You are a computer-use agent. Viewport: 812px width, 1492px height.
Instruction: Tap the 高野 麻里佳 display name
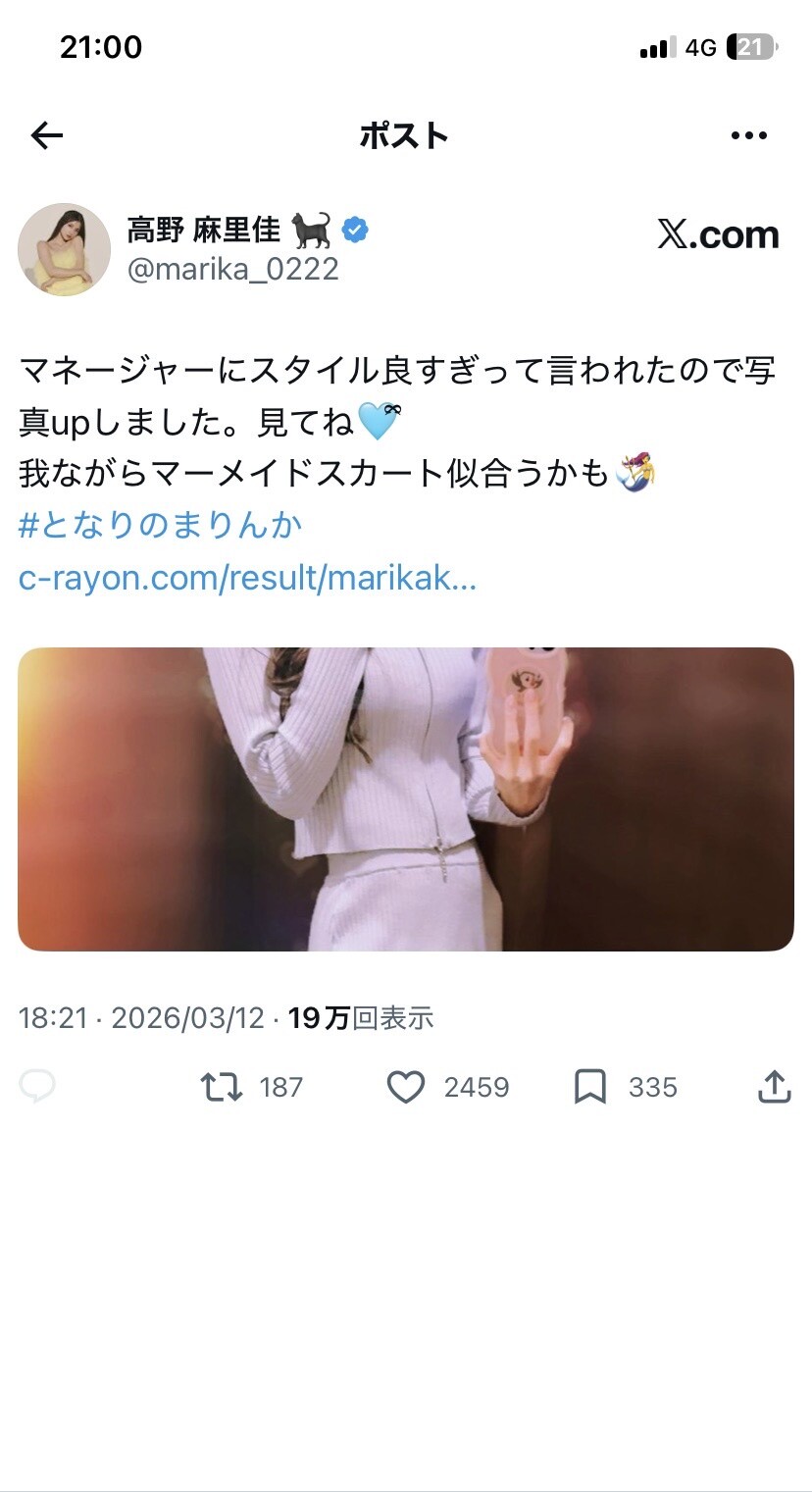[x=204, y=231]
